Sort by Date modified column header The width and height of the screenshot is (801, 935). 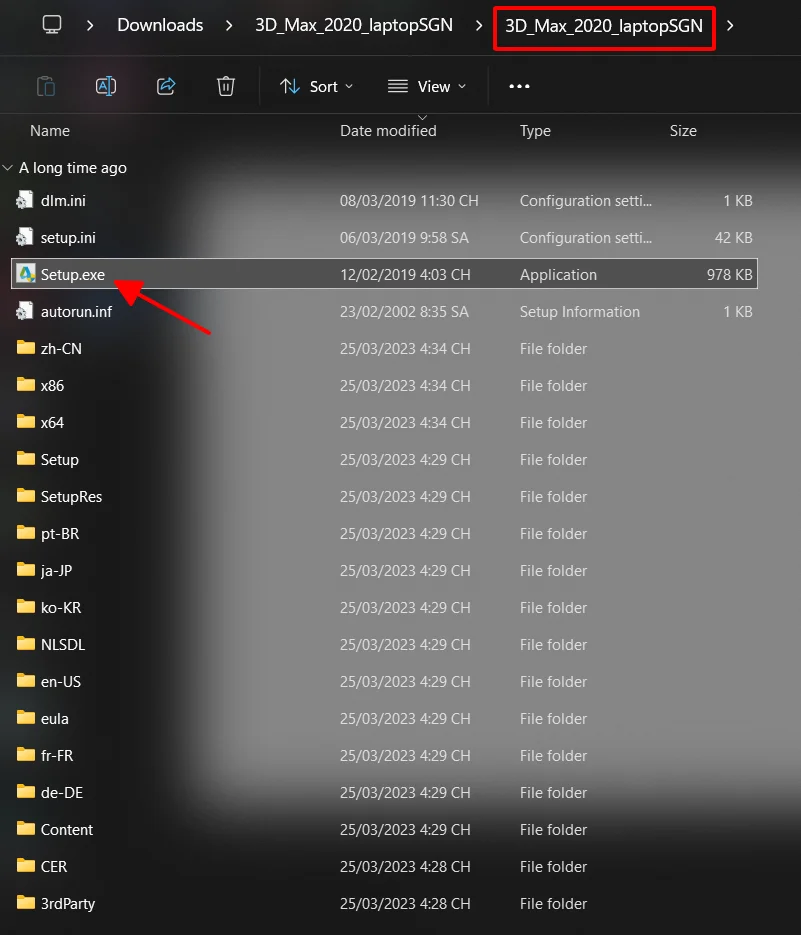(388, 131)
